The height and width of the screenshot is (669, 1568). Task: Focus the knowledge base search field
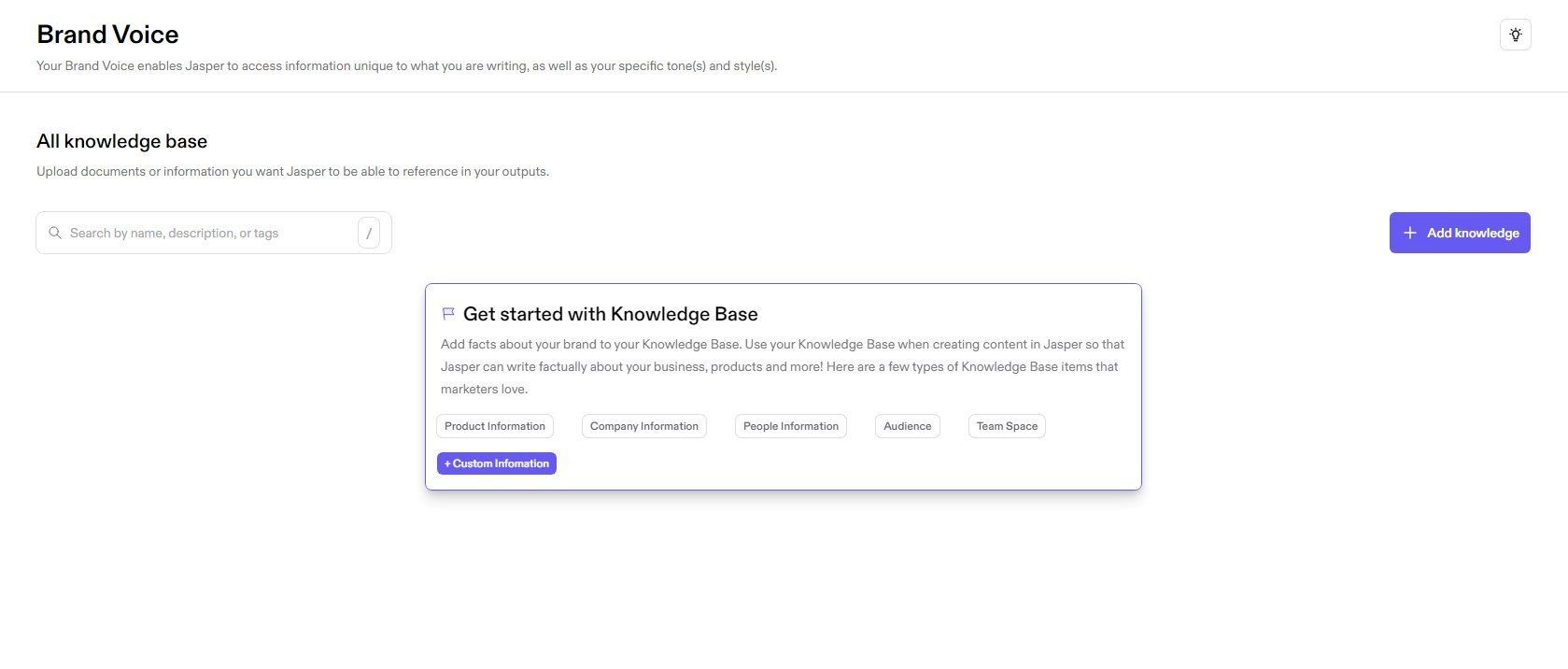(x=214, y=233)
